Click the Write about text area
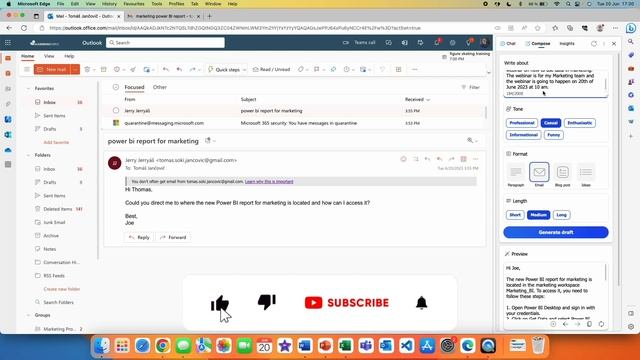Screen dimensions: 640x360 pyautogui.click(x=556, y=83)
